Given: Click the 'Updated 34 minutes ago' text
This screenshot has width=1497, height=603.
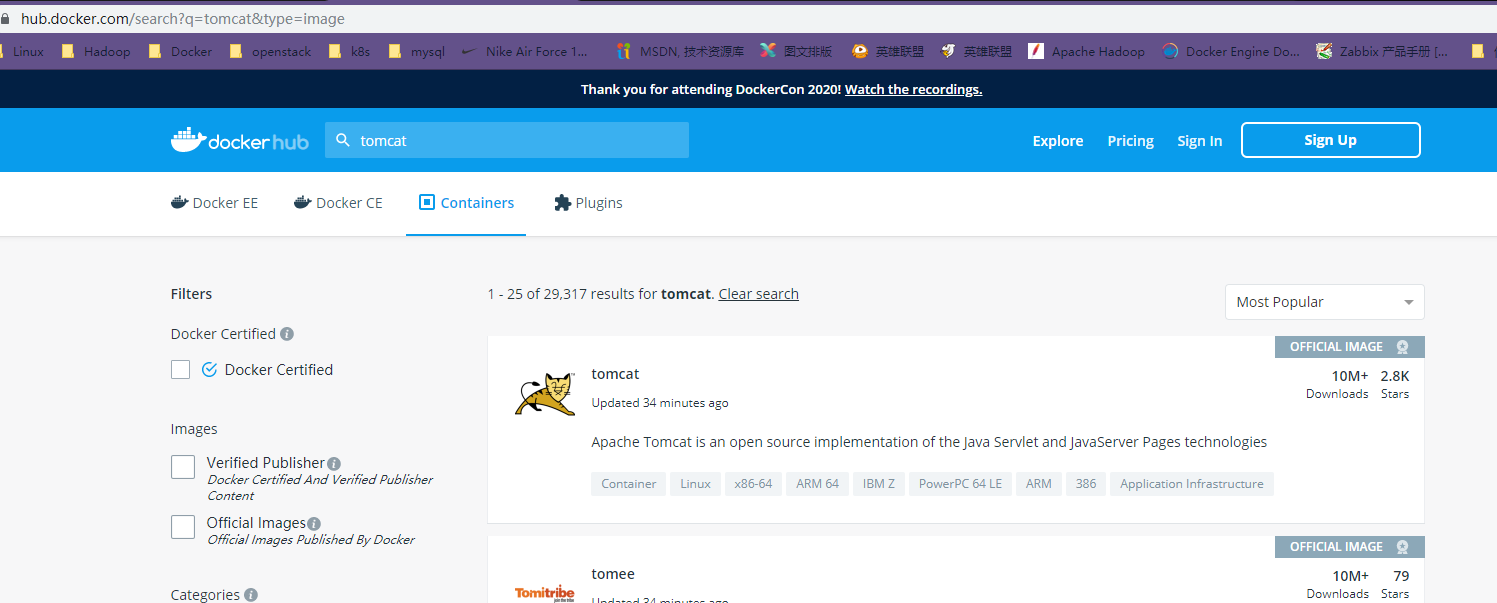Looking at the screenshot, I should [660, 403].
